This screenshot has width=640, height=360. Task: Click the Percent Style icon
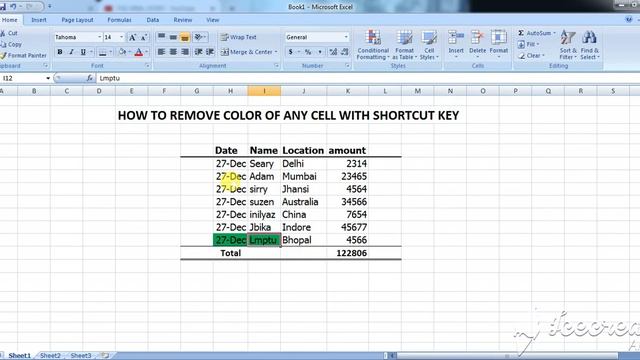(308, 52)
